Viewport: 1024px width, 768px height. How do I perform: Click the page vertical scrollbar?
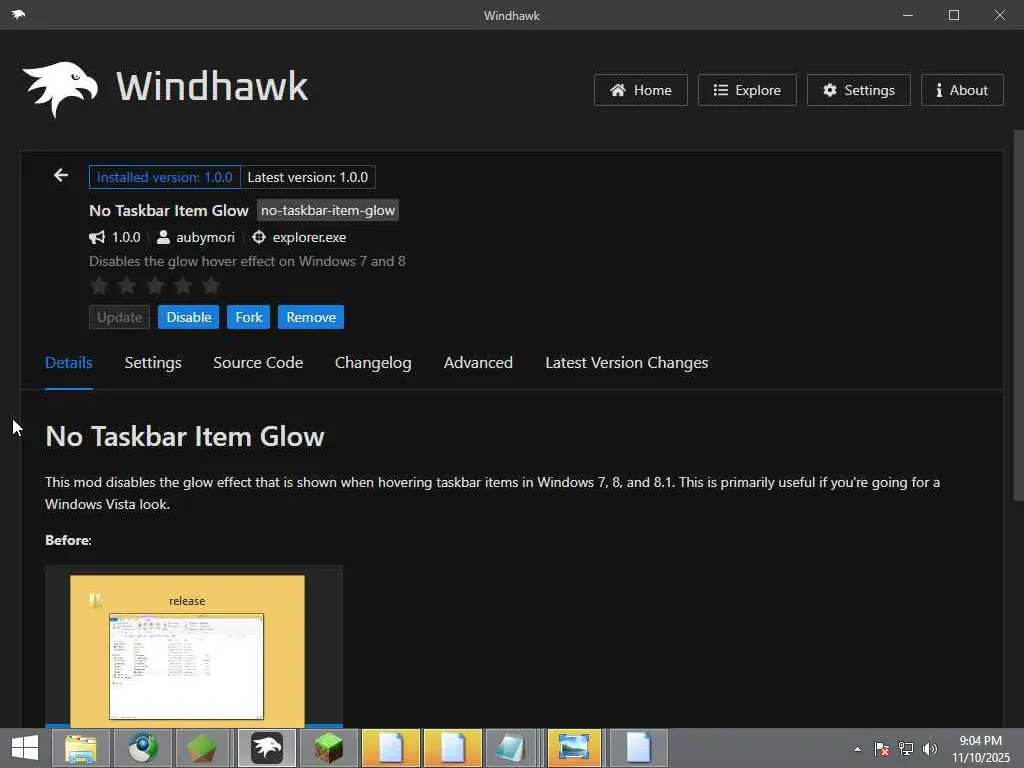tap(1018, 316)
